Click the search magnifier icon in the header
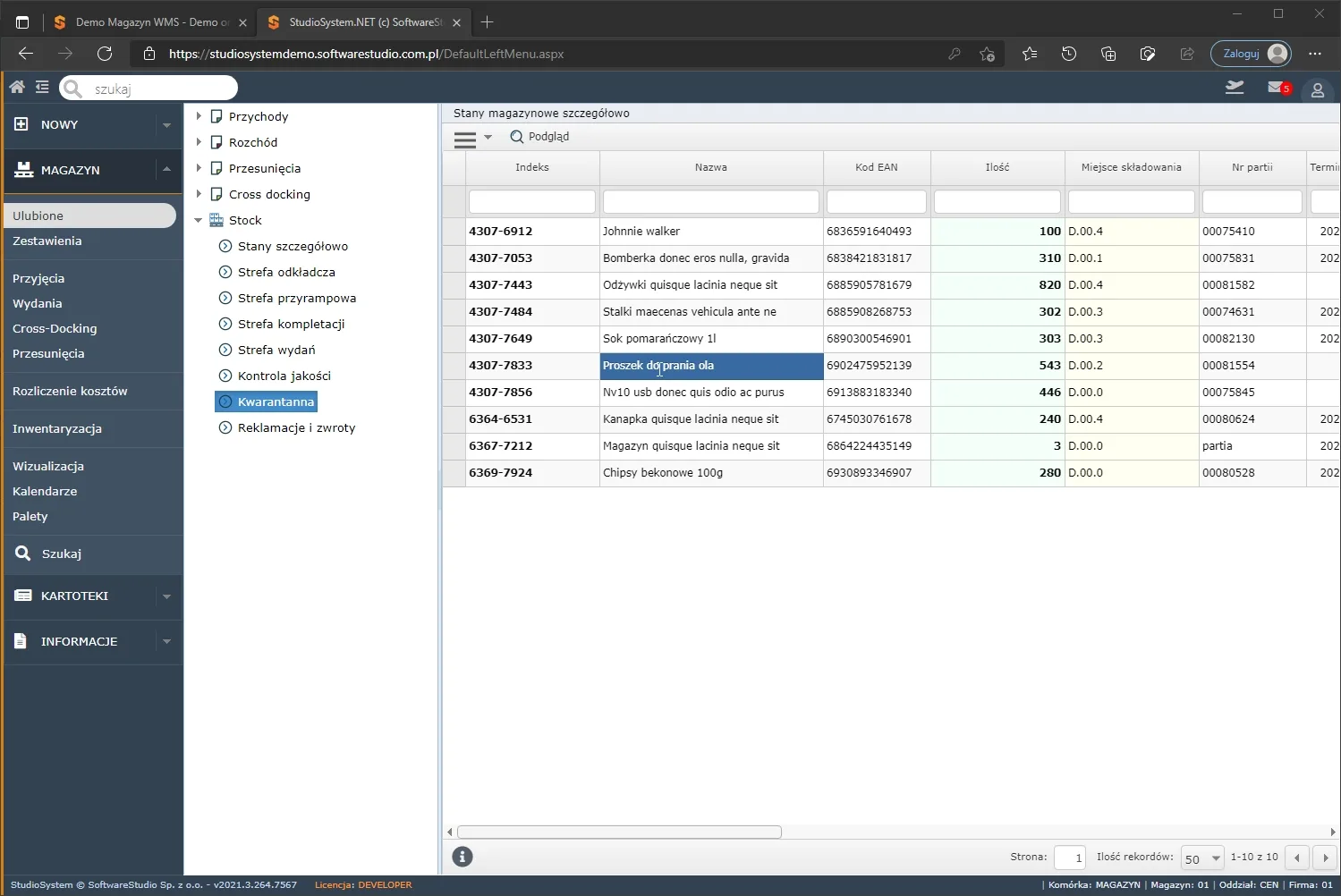 72,88
